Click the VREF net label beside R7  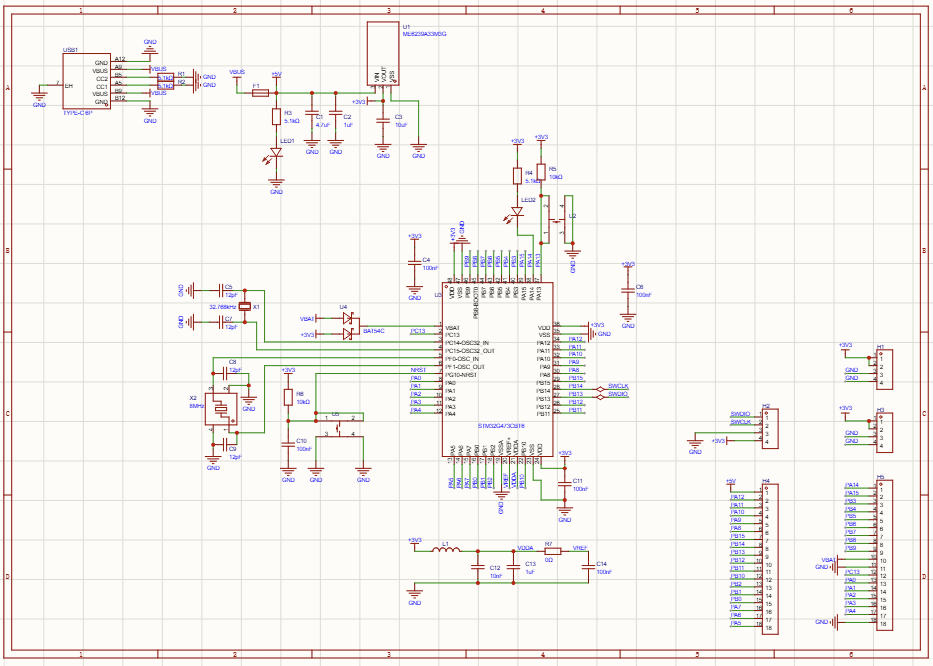(x=579, y=548)
